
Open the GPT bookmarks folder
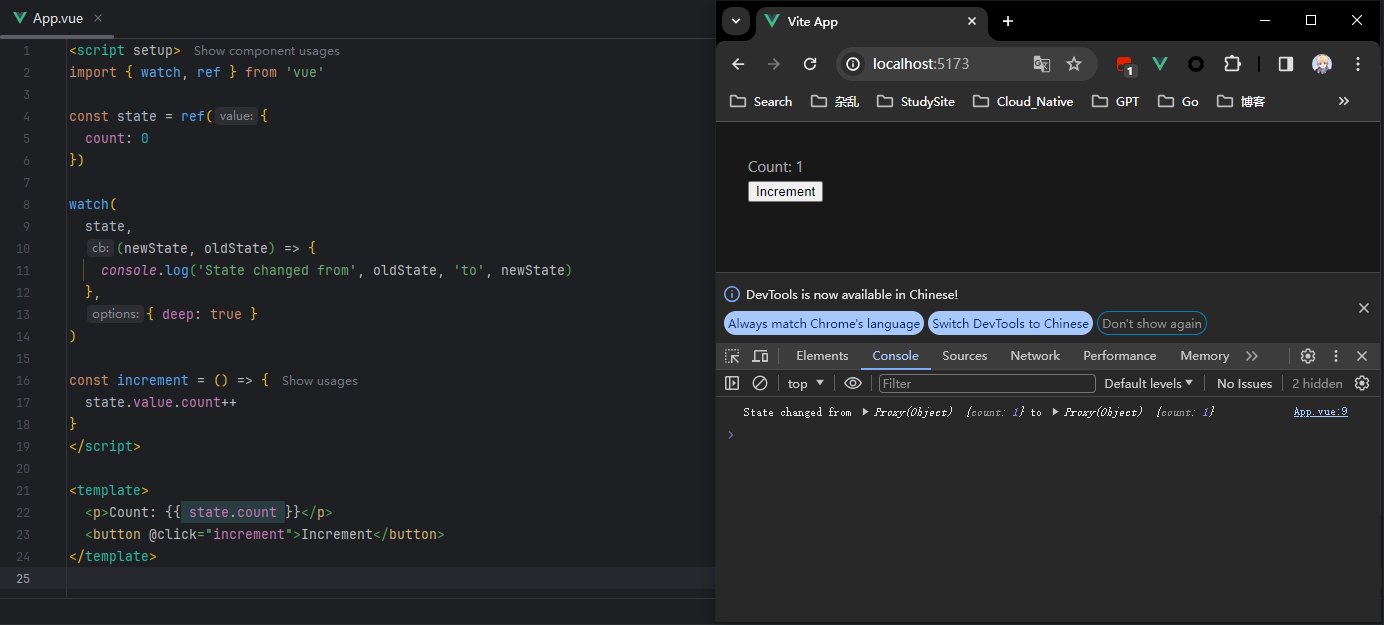tap(1116, 101)
